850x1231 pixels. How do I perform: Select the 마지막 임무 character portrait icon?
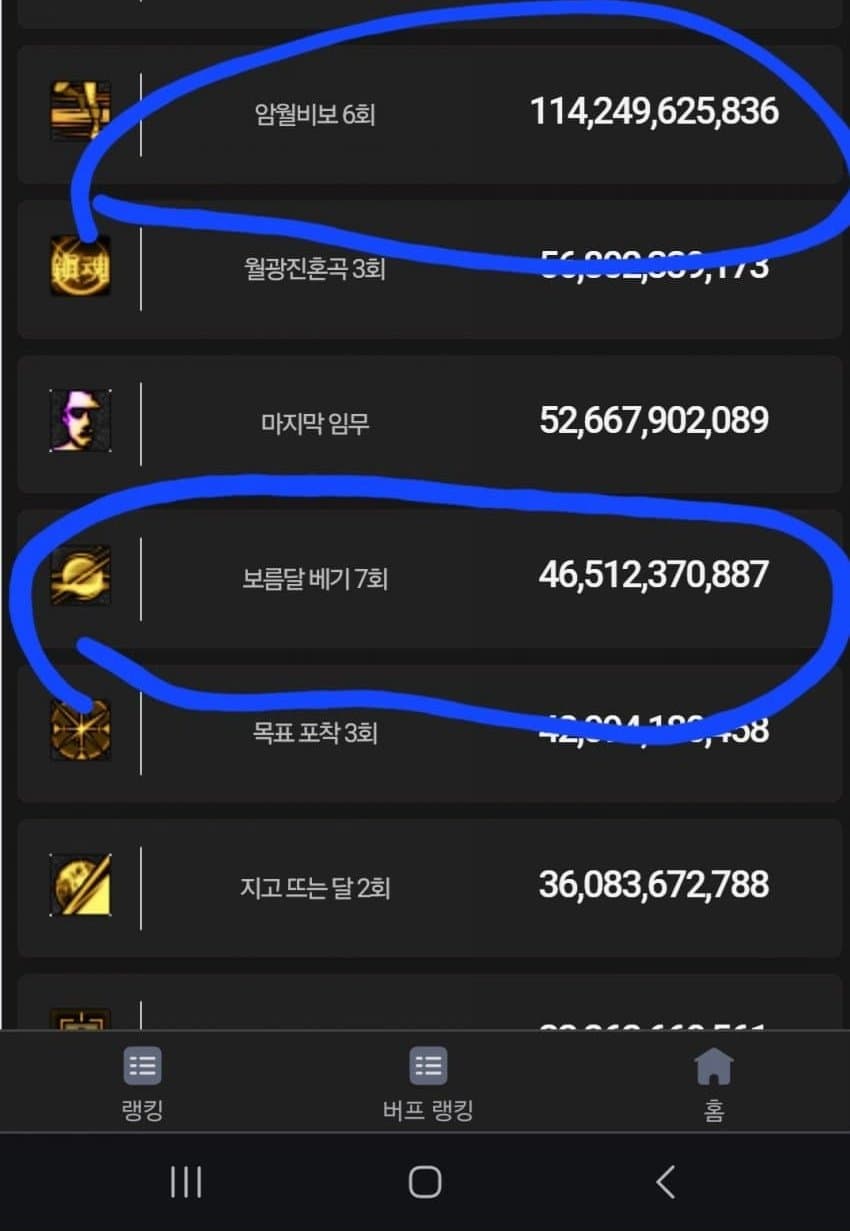80,421
